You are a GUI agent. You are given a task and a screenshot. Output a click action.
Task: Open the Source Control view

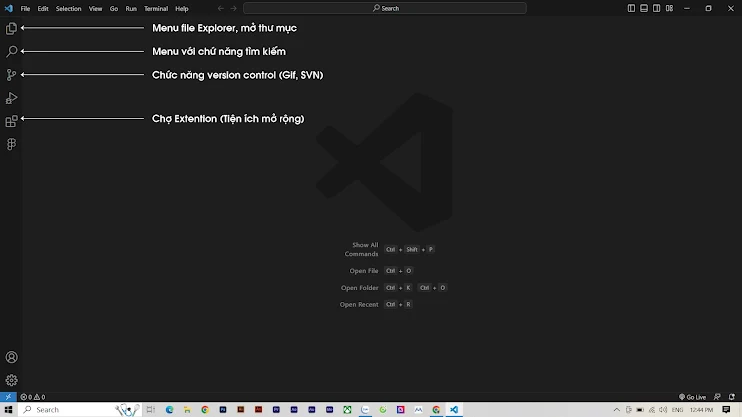click(11, 75)
